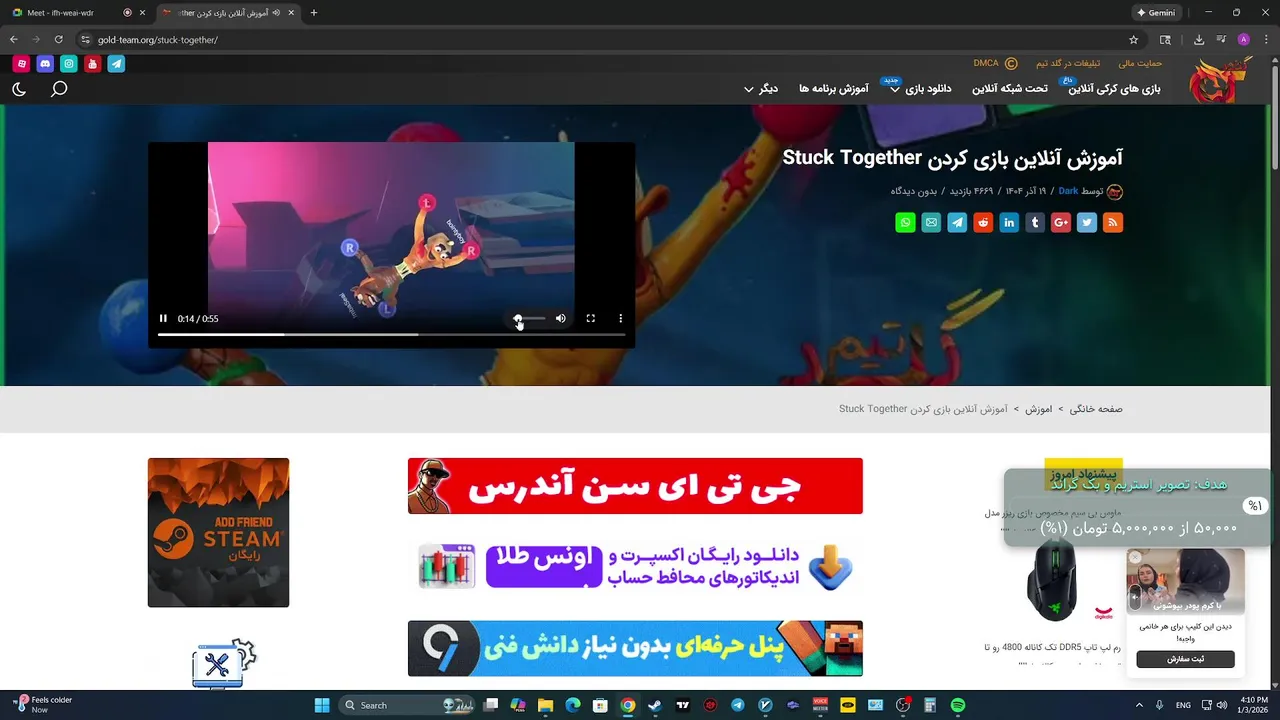Expand the دیگر menu
The width and height of the screenshot is (1280, 720).
pos(761,89)
